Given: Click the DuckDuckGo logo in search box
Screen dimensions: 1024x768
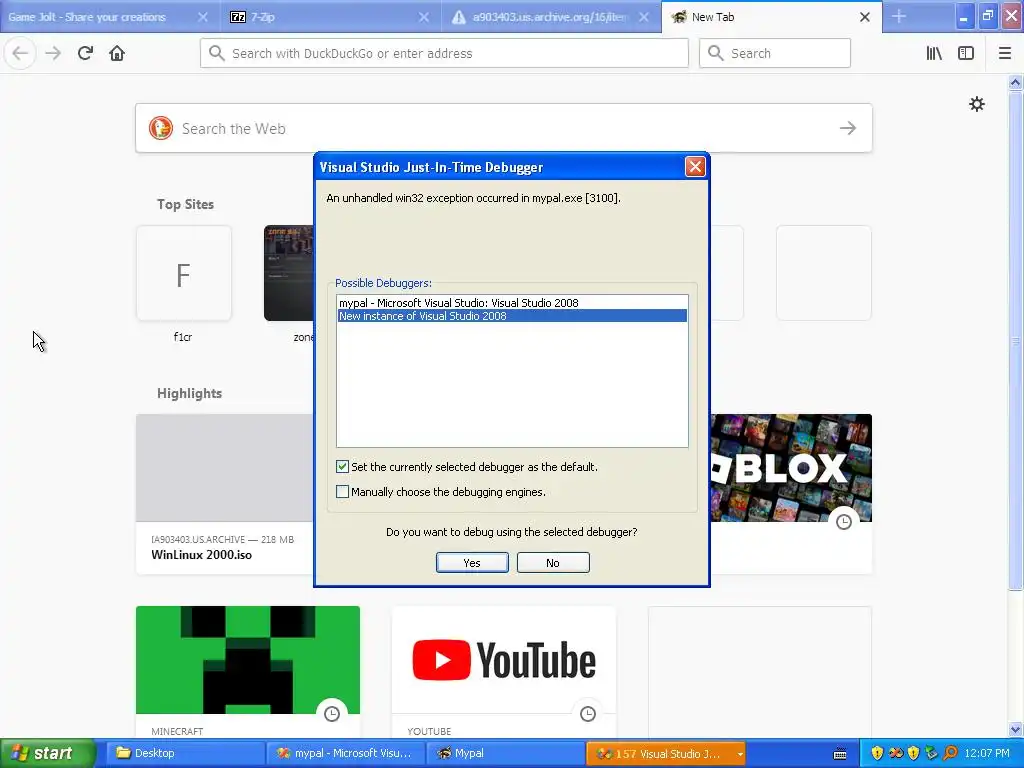Looking at the screenshot, I should pyautogui.click(x=161, y=128).
